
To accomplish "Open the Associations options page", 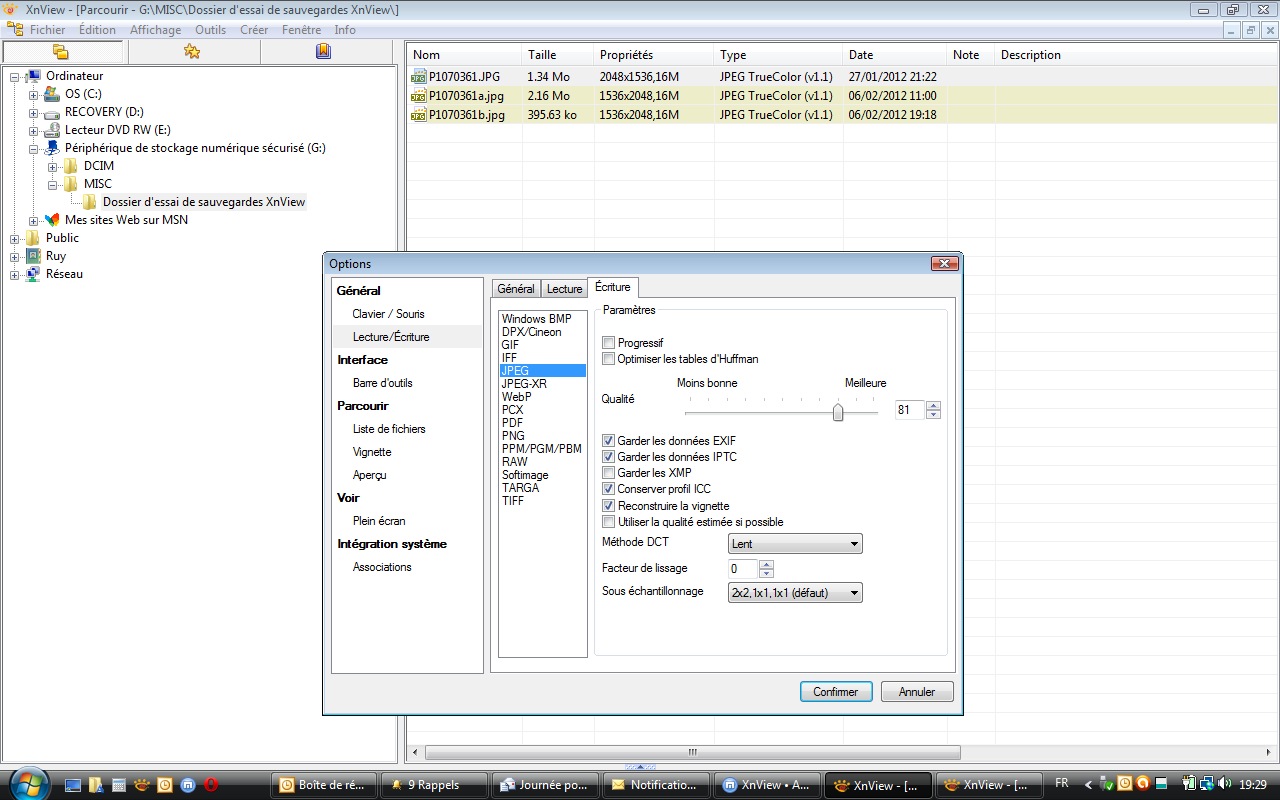I will [x=382, y=567].
